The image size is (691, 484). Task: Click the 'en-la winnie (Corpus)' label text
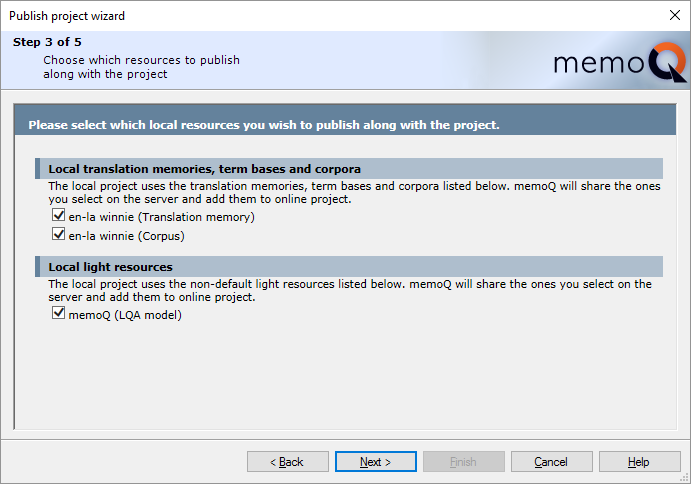pos(126,236)
